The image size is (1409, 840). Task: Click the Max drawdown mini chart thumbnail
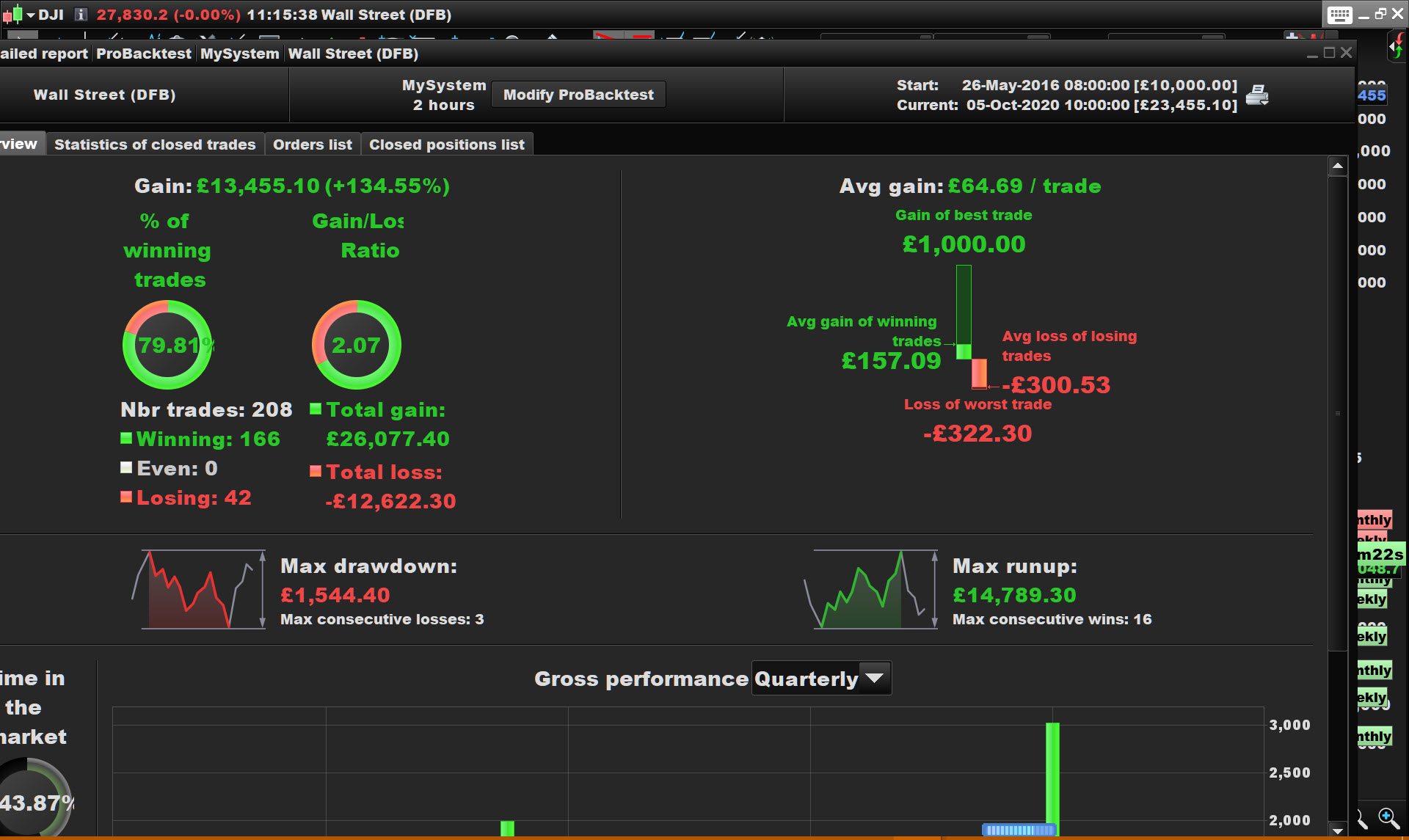pos(199,590)
